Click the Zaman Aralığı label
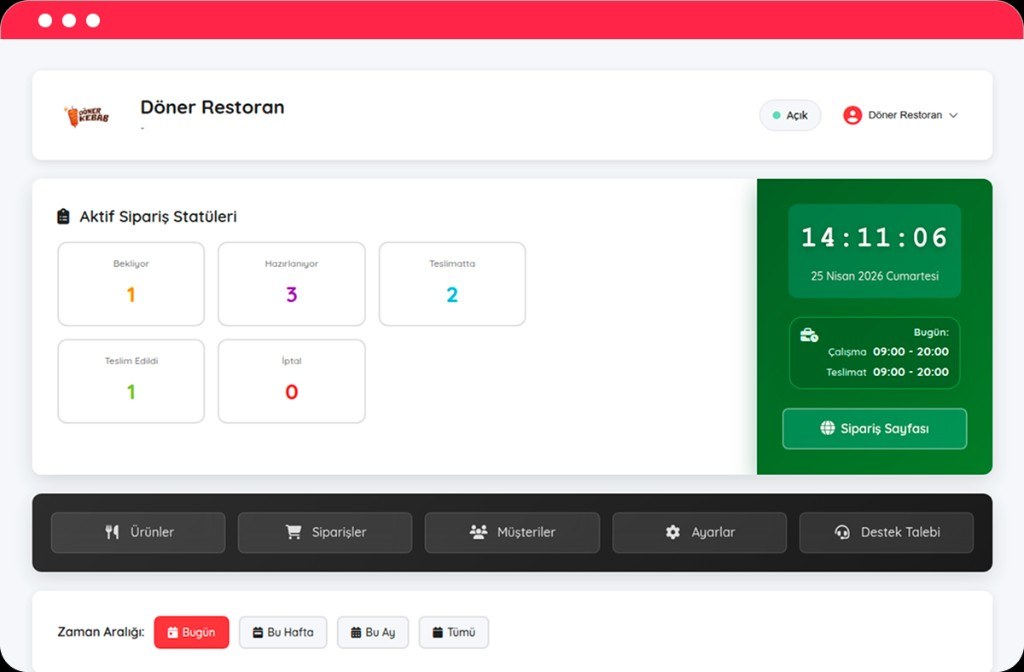Viewport: 1024px width, 672px height. point(101,632)
